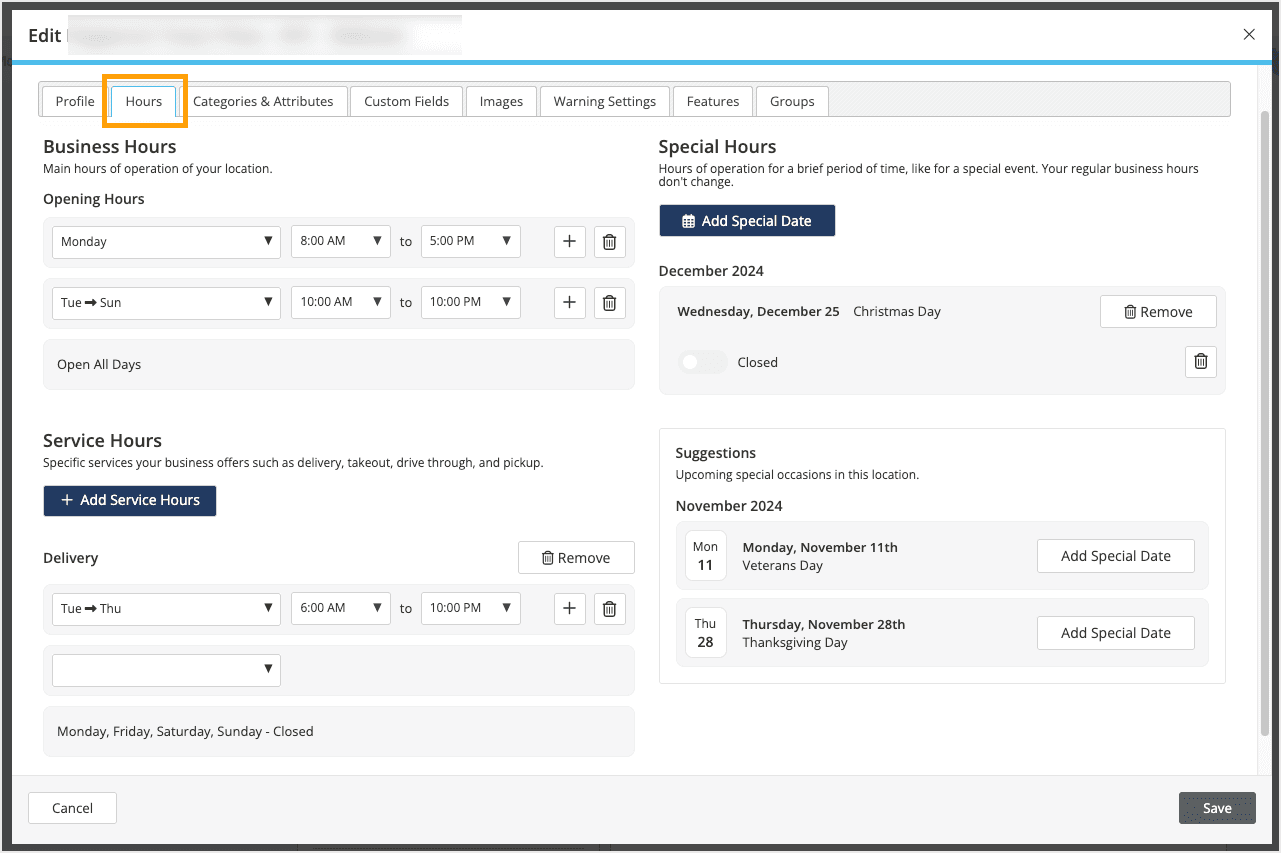Viewport: 1281px width, 853px height.
Task: Open the Warning Settings tab
Action: [604, 101]
